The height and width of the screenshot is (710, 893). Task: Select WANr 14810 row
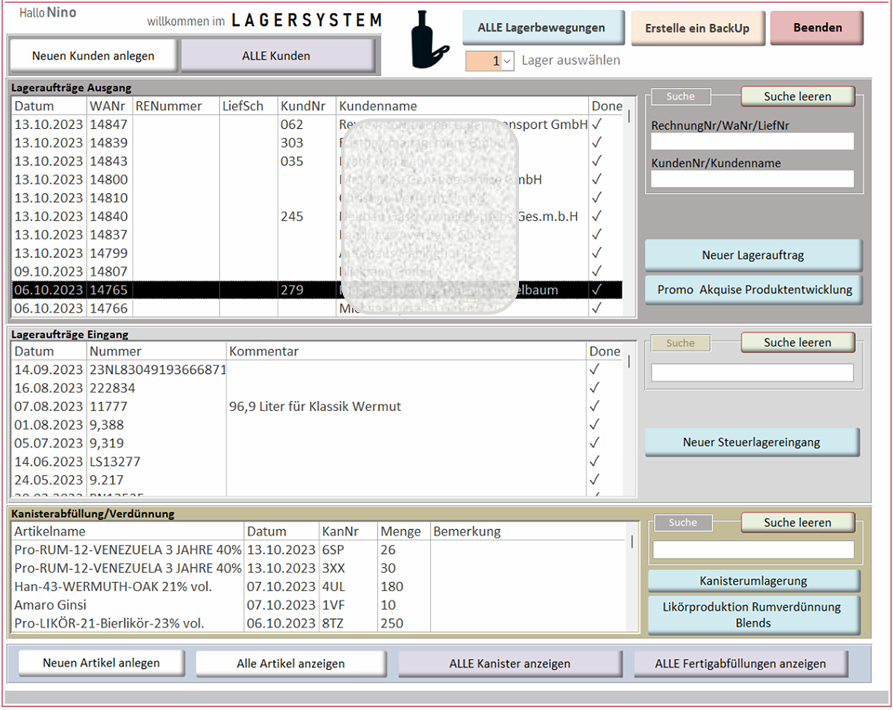point(317,198)
